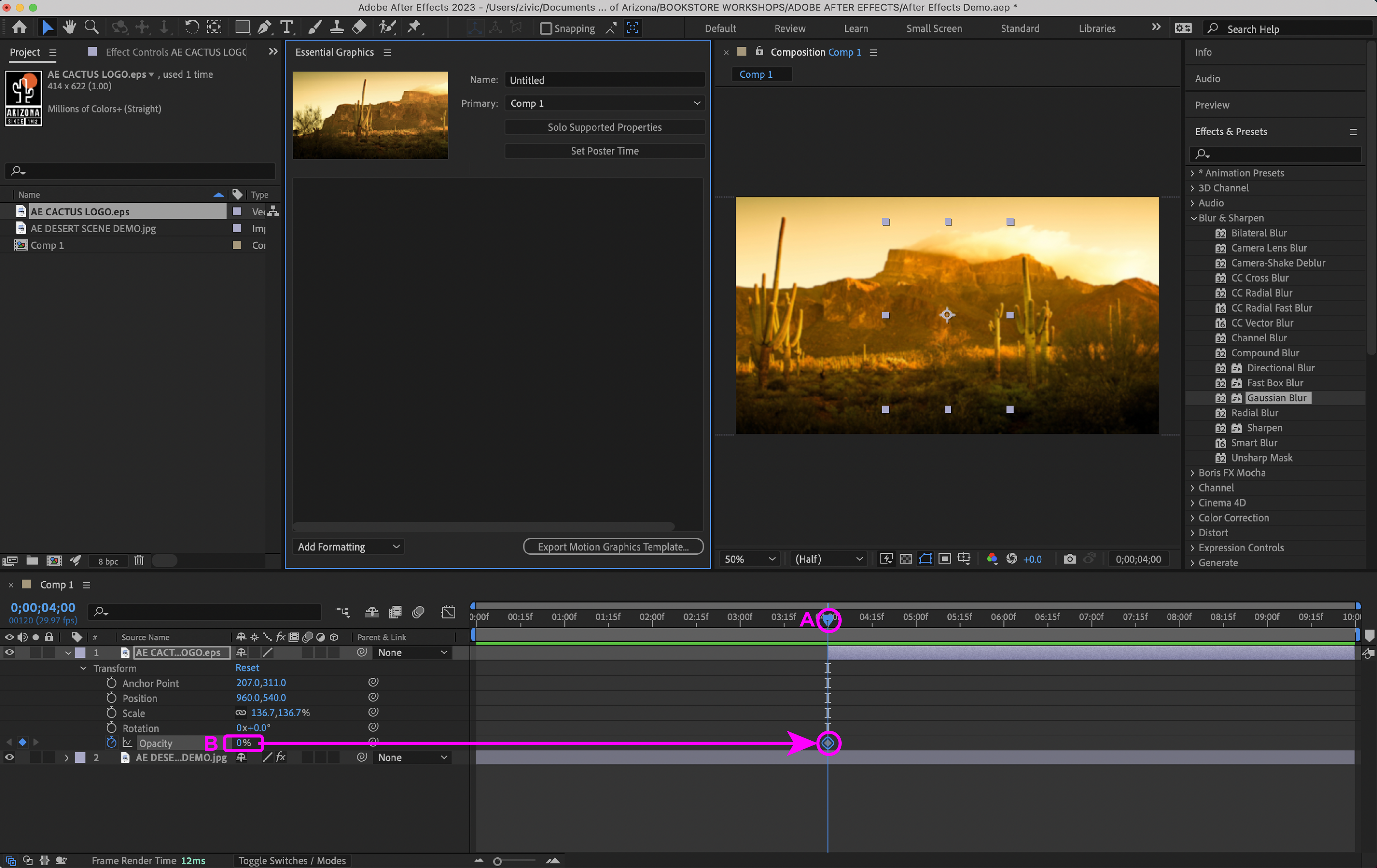Select the horizontal Type tool

pyautogui.click(x=286, y=27)
